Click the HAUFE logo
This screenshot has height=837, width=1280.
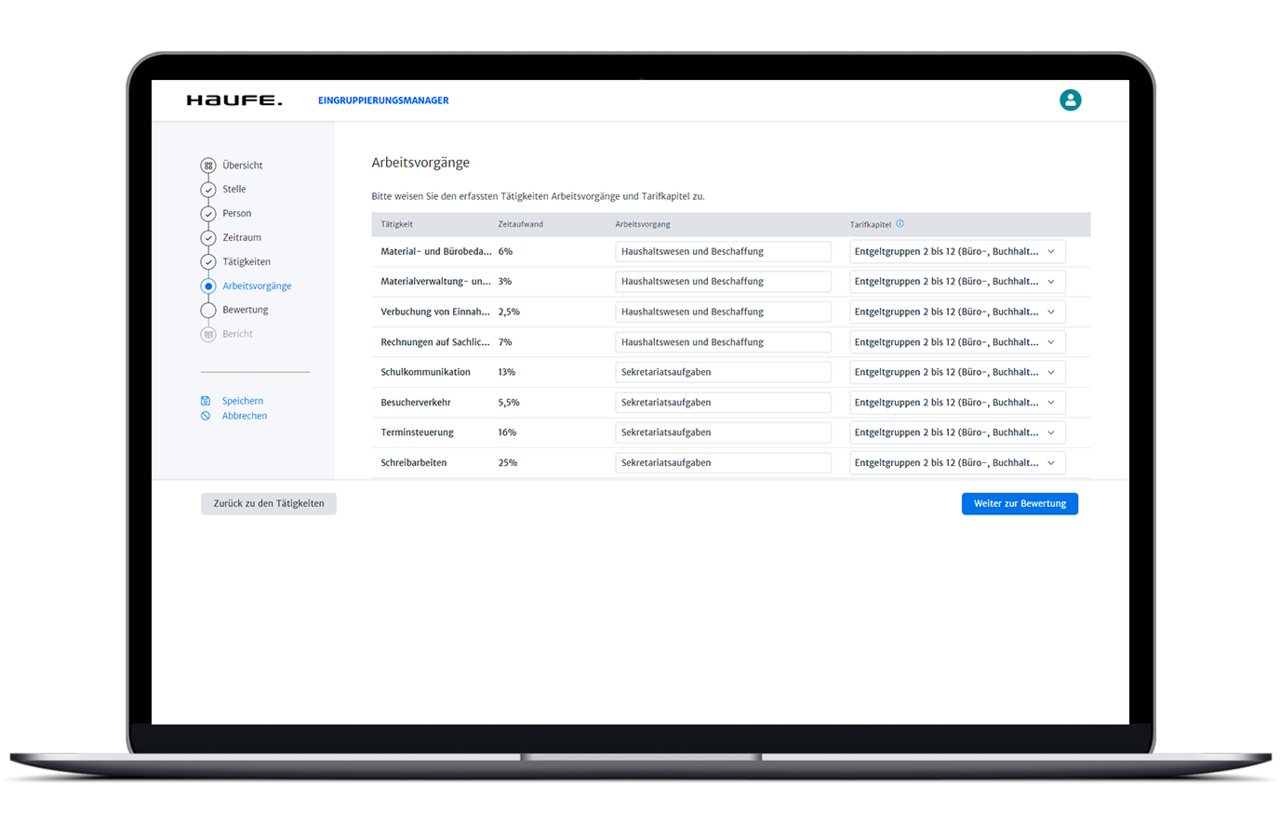tap(234, 100)
